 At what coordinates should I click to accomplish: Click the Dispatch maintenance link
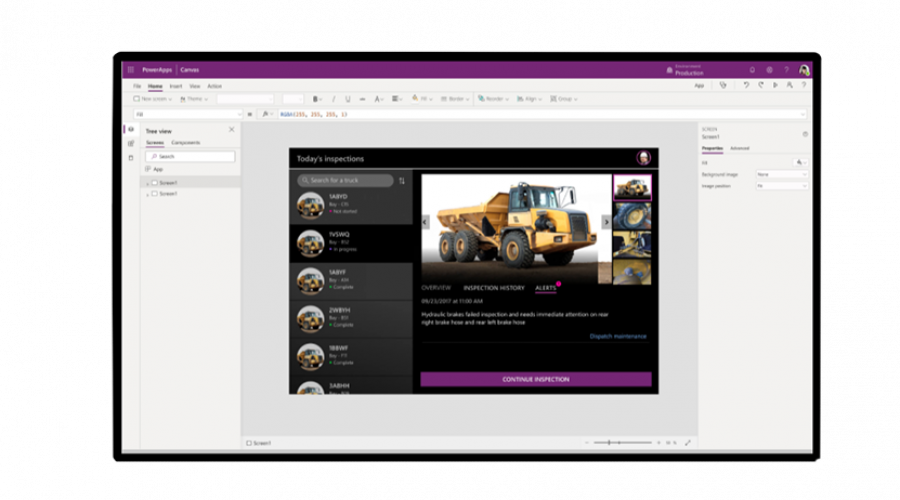(x=618, y=336)
